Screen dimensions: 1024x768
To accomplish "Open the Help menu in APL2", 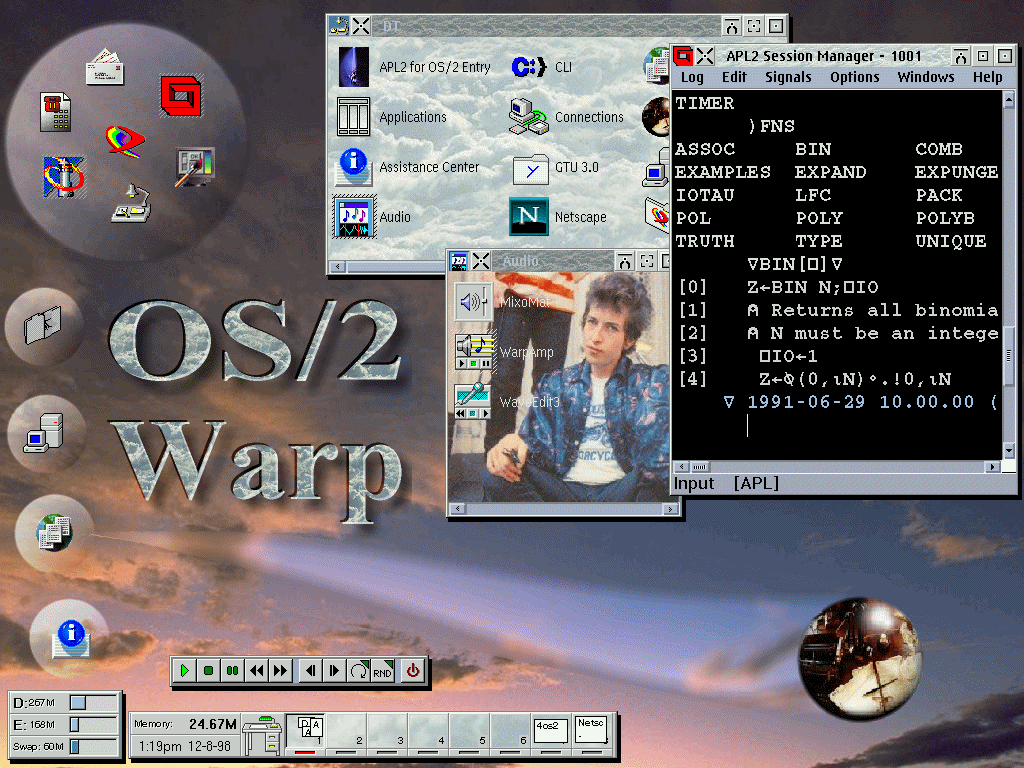I will pos(987,77).
